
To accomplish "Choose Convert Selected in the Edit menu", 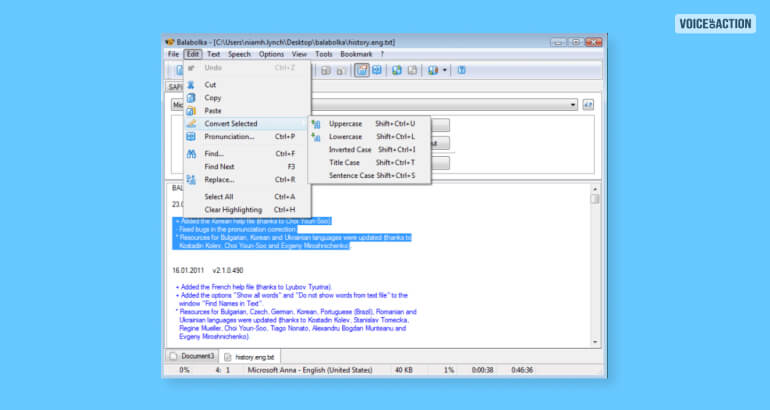I will [247, 124].
